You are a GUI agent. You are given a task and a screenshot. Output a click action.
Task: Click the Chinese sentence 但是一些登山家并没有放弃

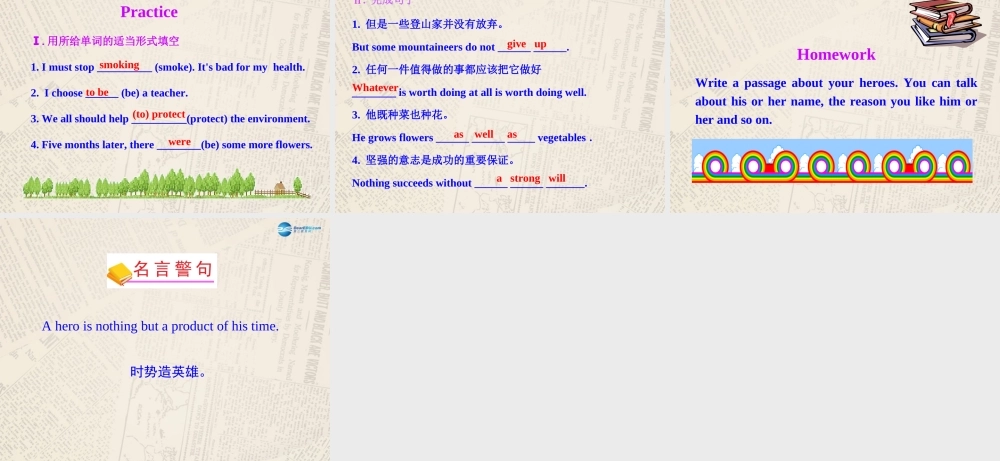428,24
